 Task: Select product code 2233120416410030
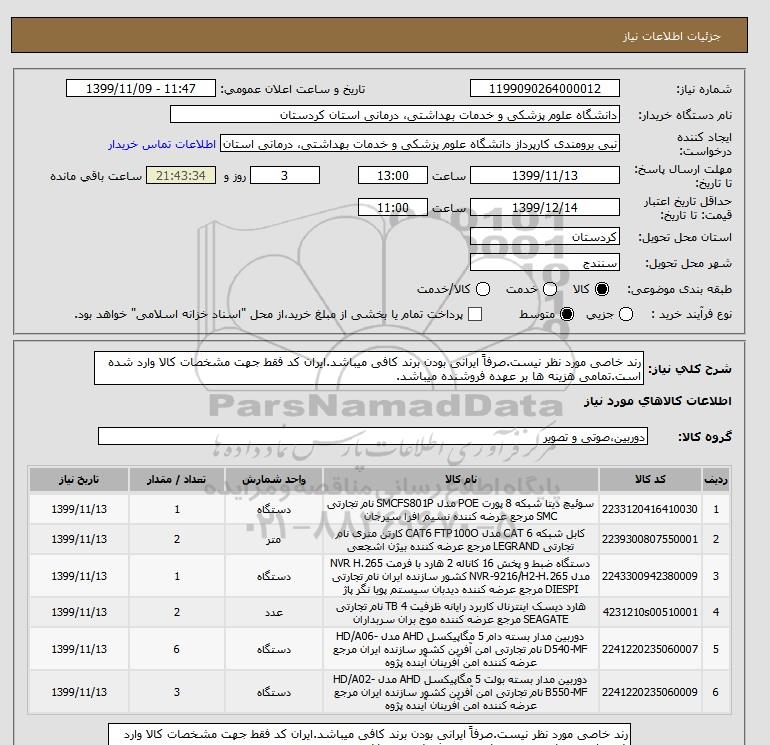tap(650, 509)
